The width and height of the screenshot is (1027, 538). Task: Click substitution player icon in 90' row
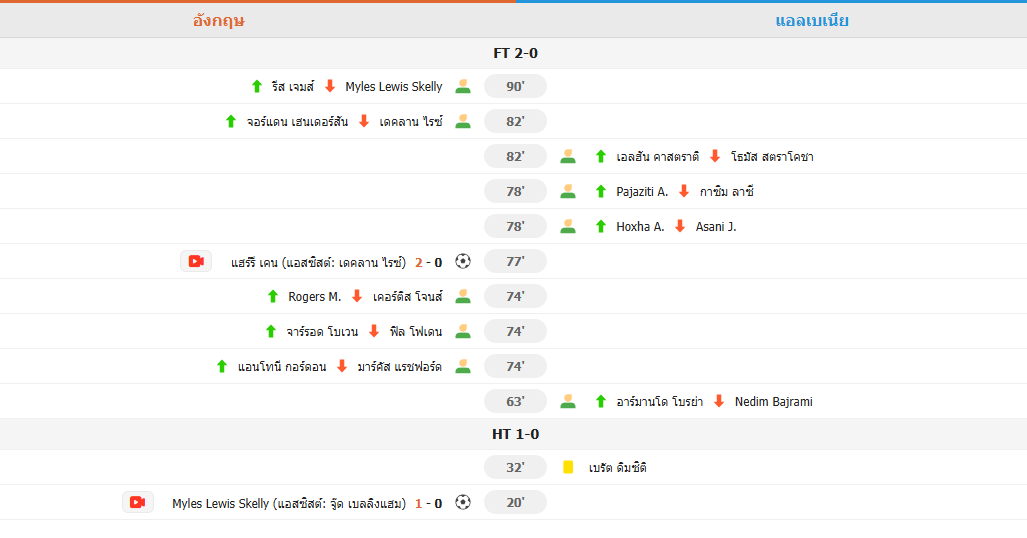463,86
